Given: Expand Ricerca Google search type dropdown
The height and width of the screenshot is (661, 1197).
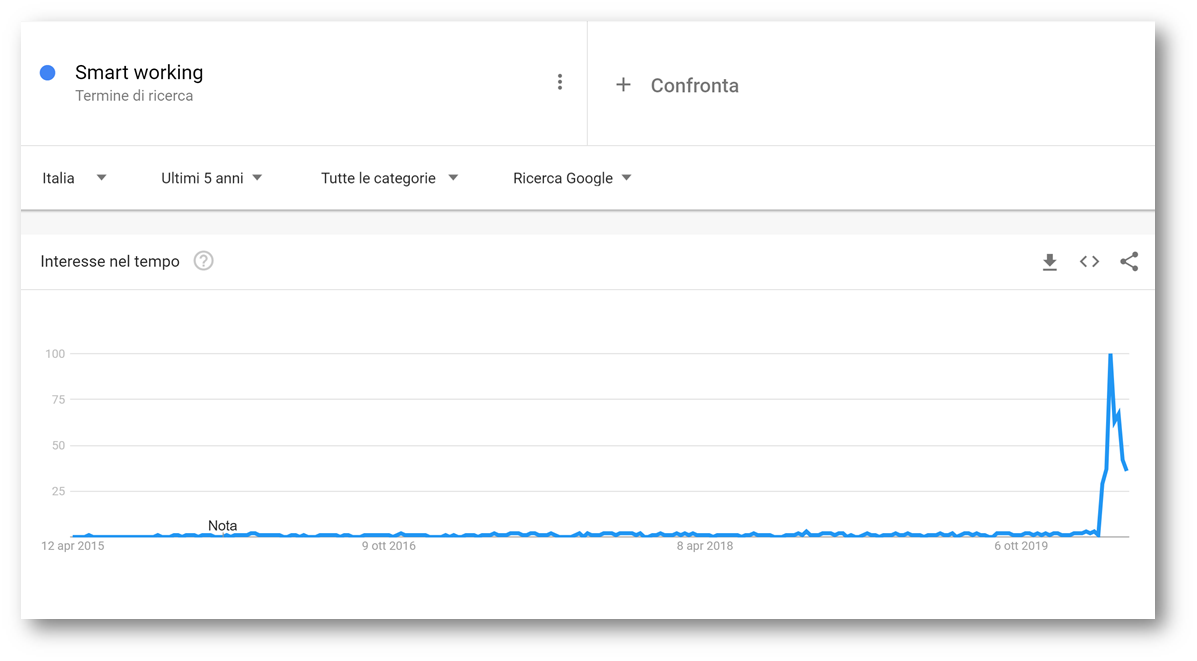Looking at the screenshot, I should click(x=572, y=178).
